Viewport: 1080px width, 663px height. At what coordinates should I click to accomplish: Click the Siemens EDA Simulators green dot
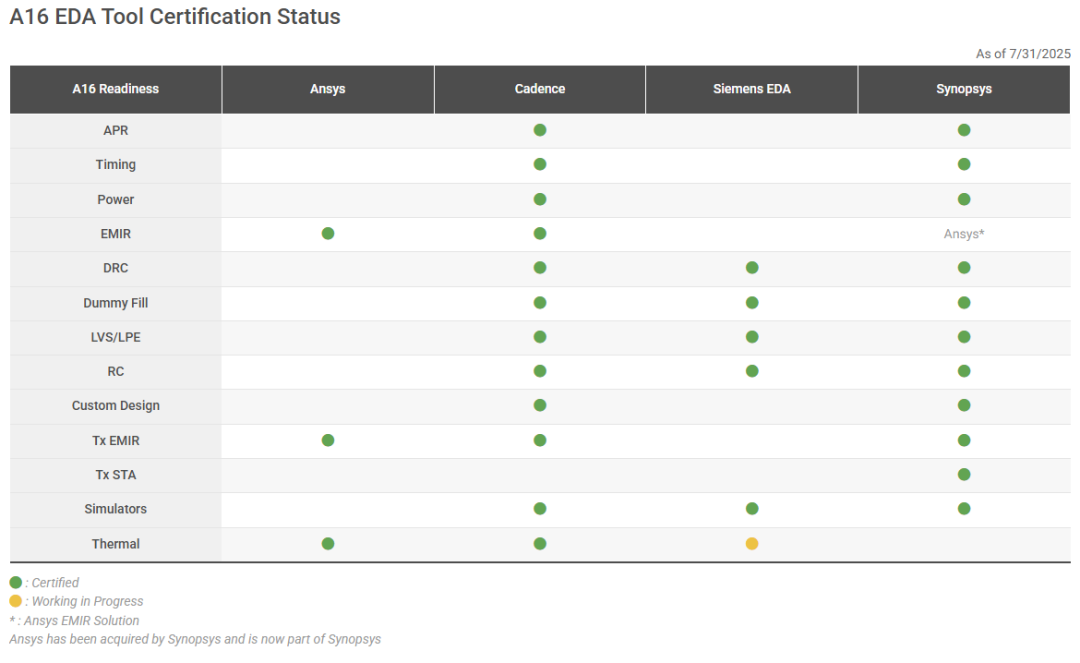pos(752,509)
